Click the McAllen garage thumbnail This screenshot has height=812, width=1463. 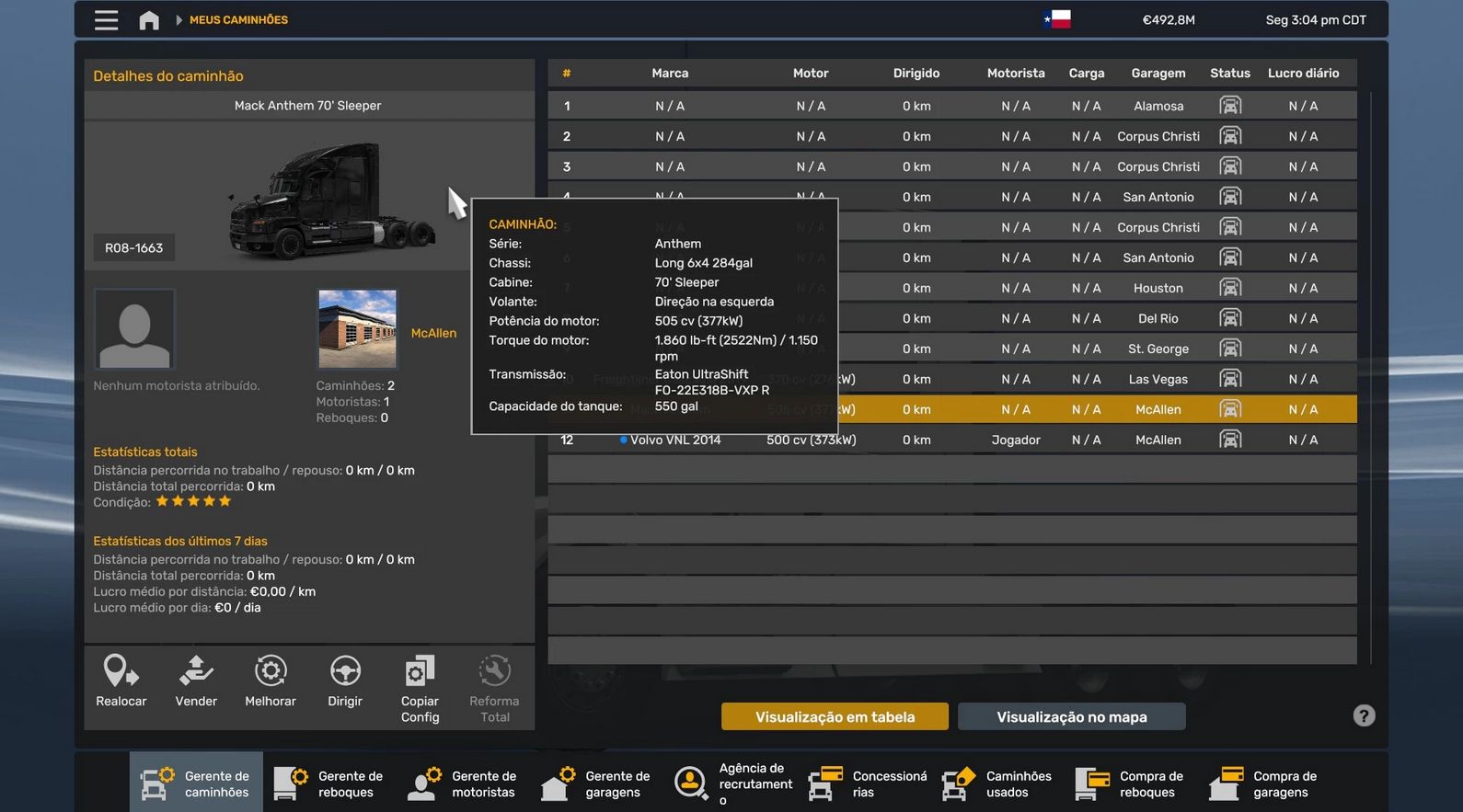pos(357,329)
